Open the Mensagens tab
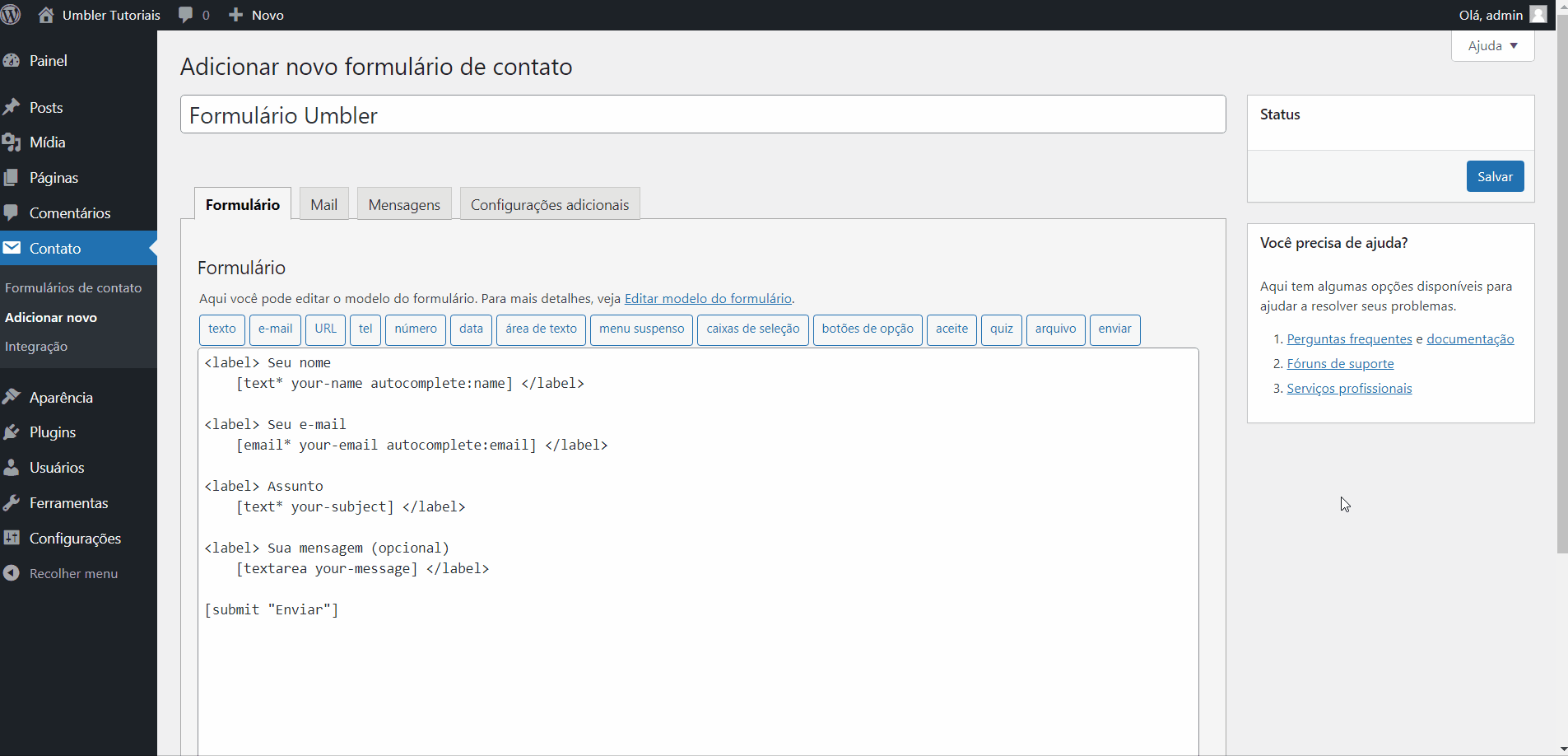 click(x=404, y=205)
